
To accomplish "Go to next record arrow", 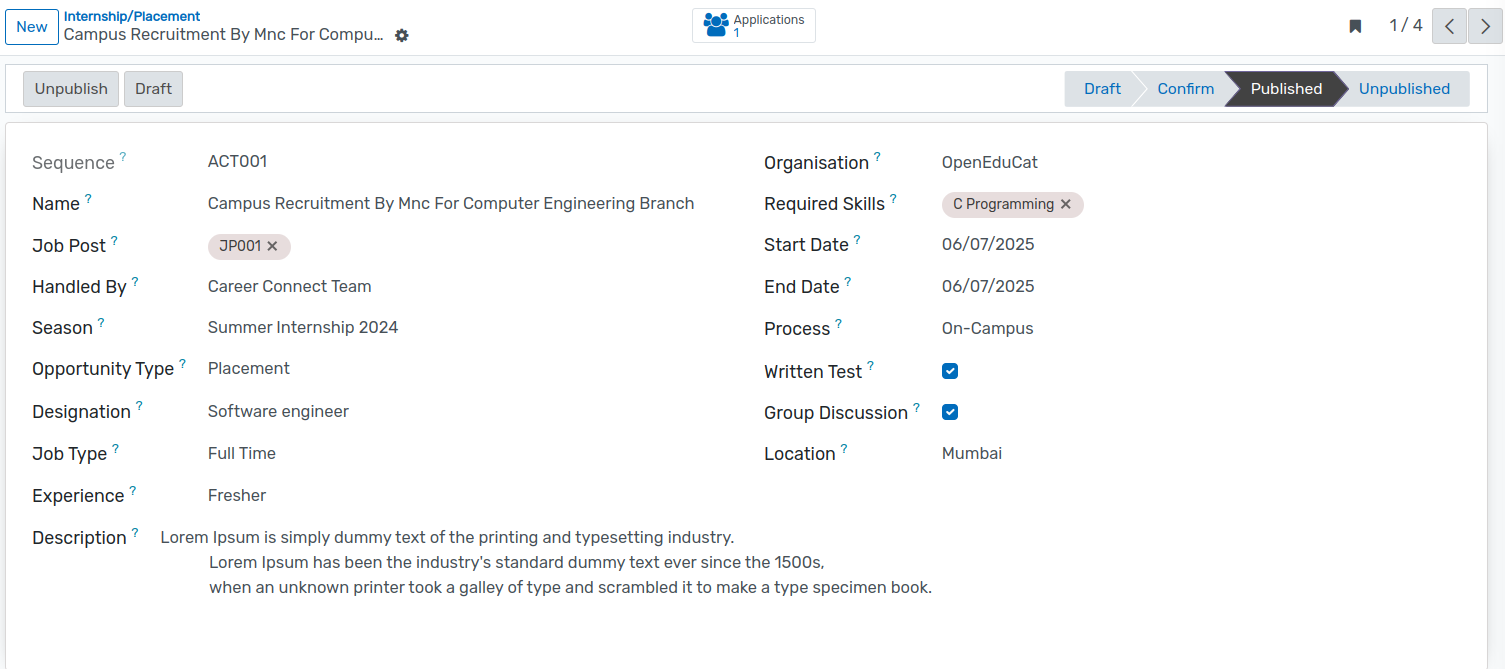I will (x=1485, y=26).
